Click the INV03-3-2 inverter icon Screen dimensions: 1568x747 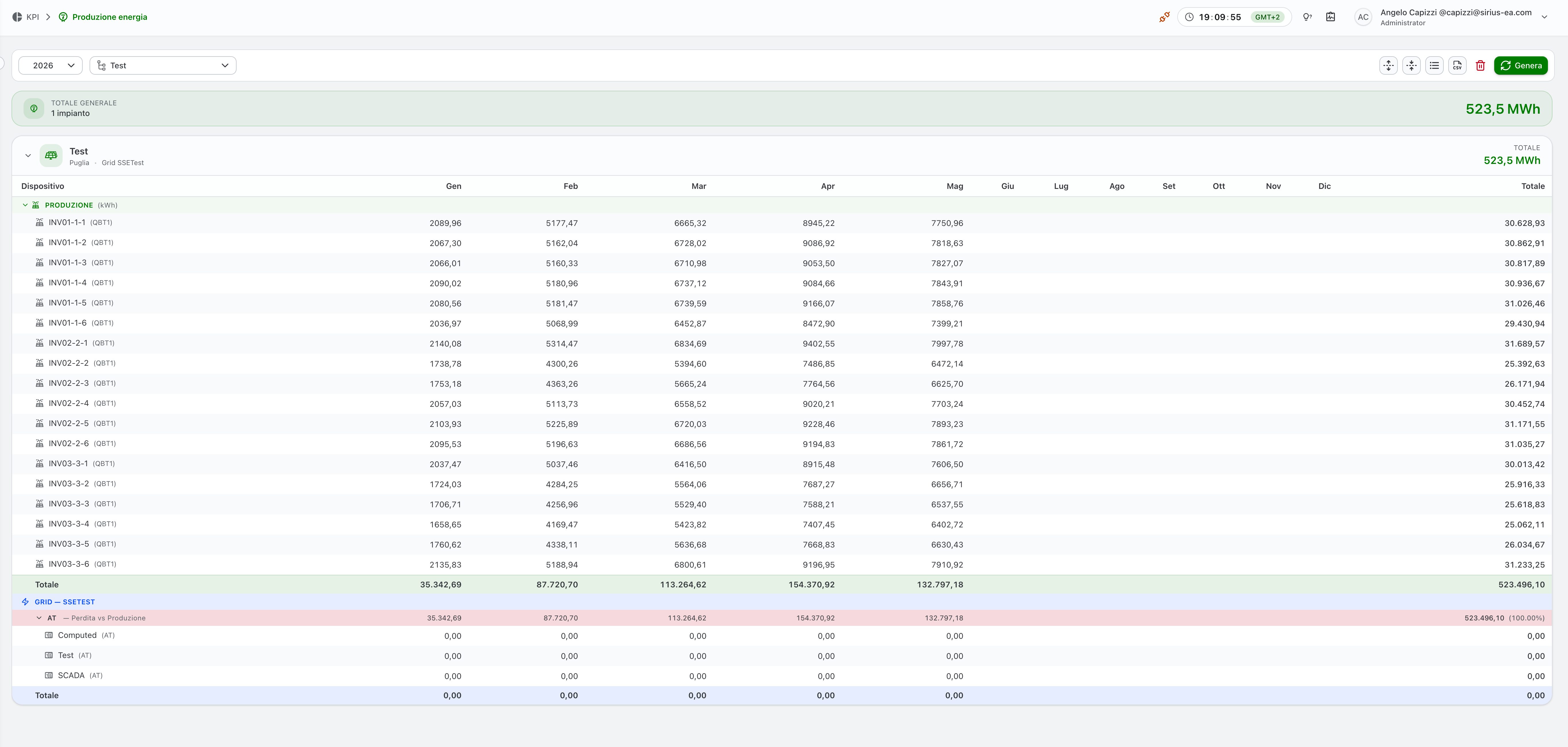pyautogui.click(x=40, y=484)
